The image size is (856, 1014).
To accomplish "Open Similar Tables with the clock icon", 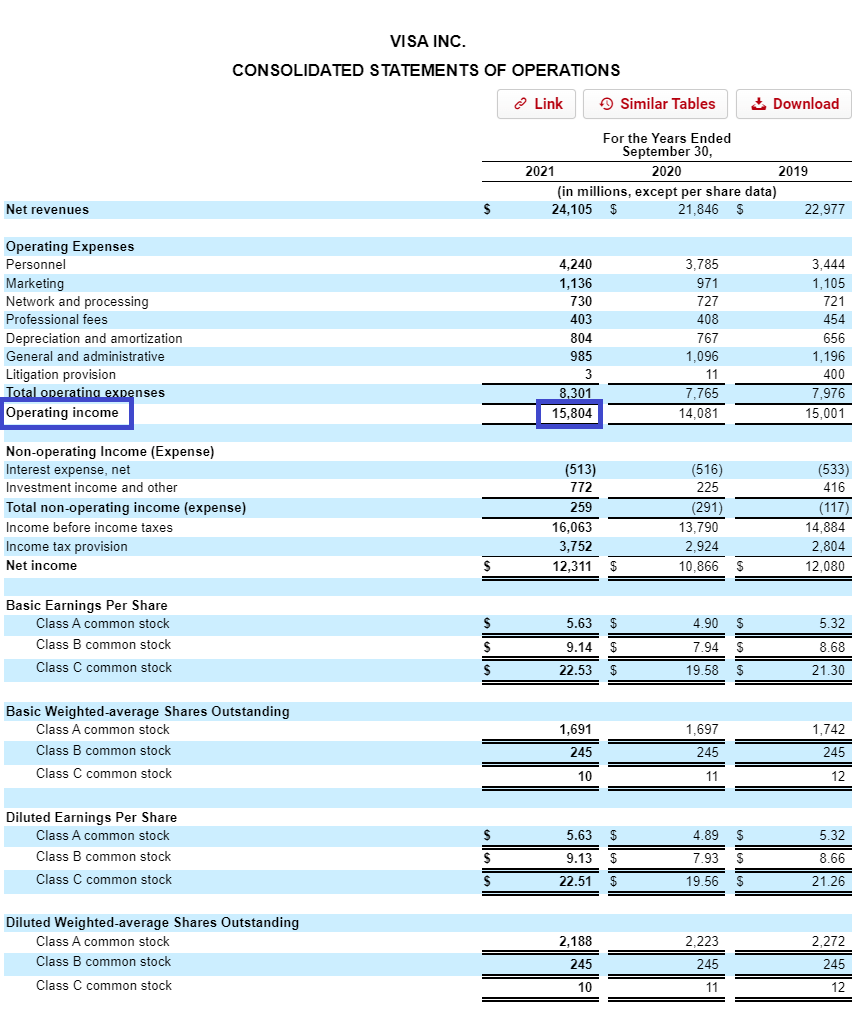I will point(657,104).
